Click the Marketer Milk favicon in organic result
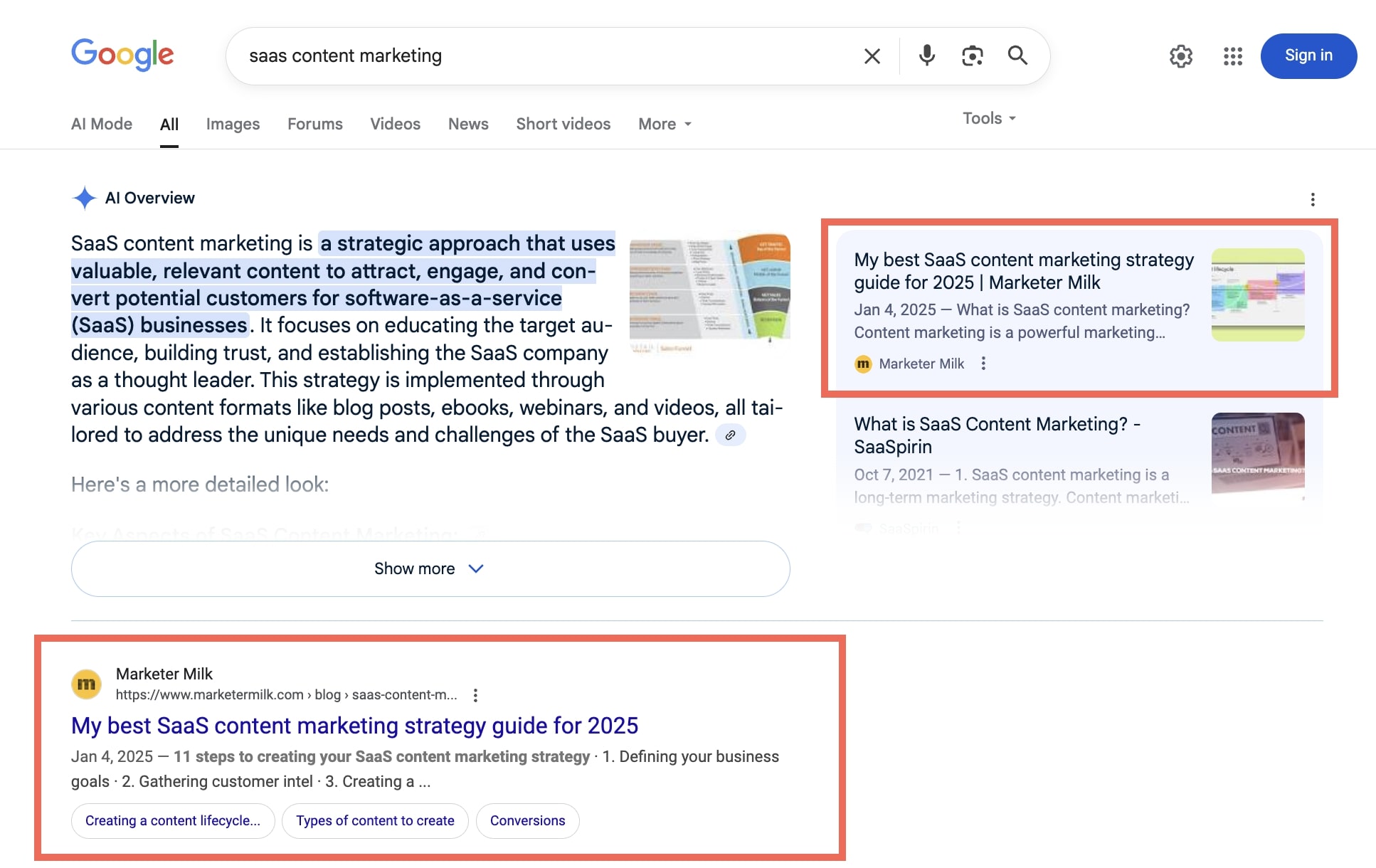Viewport: 1376px width, 868px height. (86, 684)
